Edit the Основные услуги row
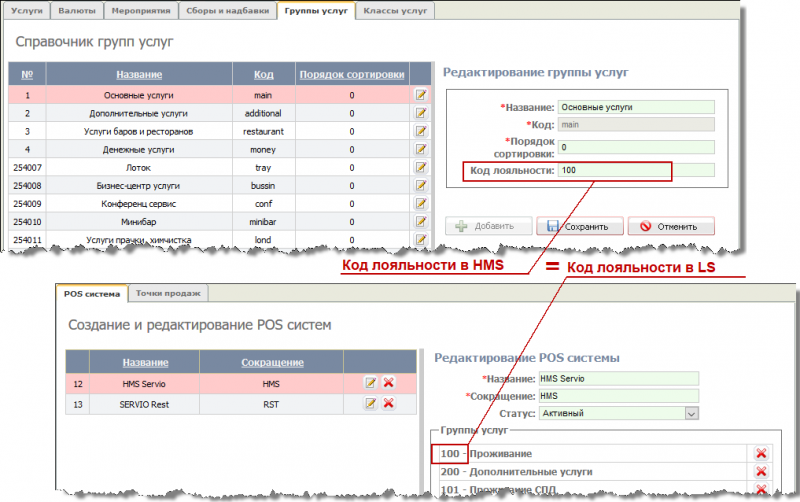The height and width of the screenshot is (502, 800). [x=420, y=95]
